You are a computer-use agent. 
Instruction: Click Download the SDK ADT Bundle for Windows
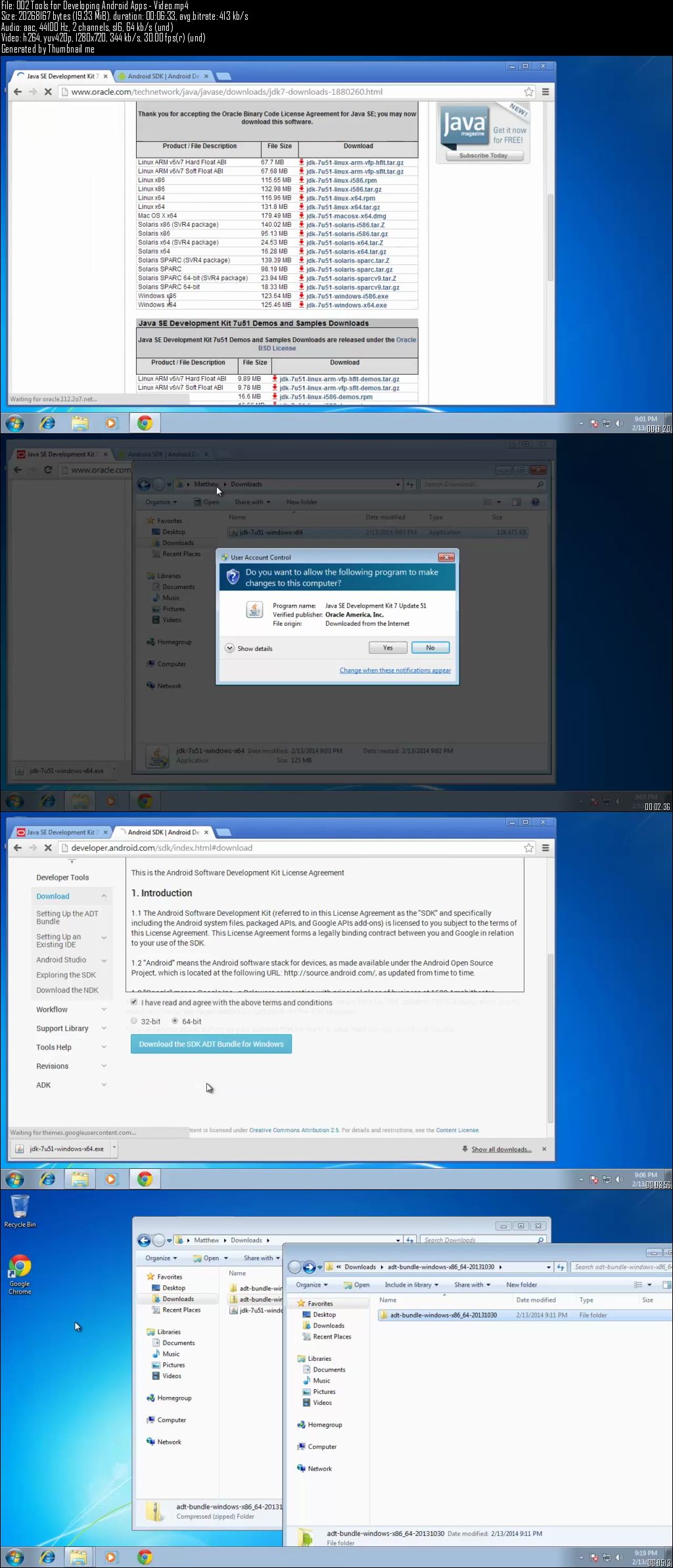coord(211,1044)
